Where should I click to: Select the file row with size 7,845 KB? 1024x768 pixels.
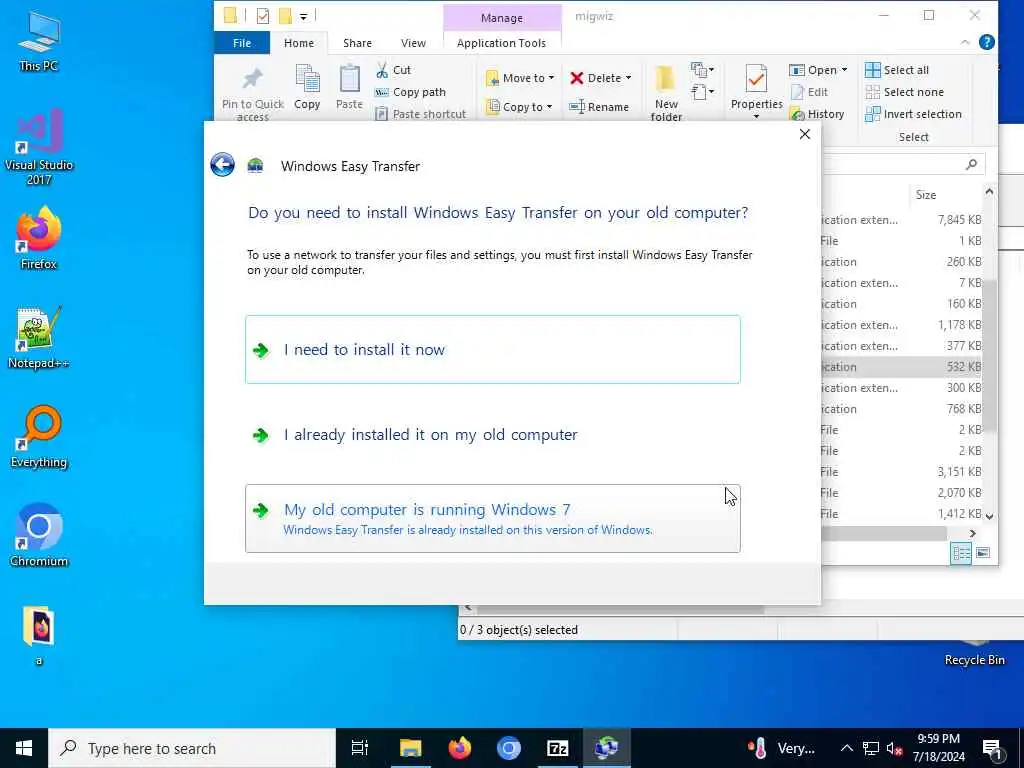902,220
